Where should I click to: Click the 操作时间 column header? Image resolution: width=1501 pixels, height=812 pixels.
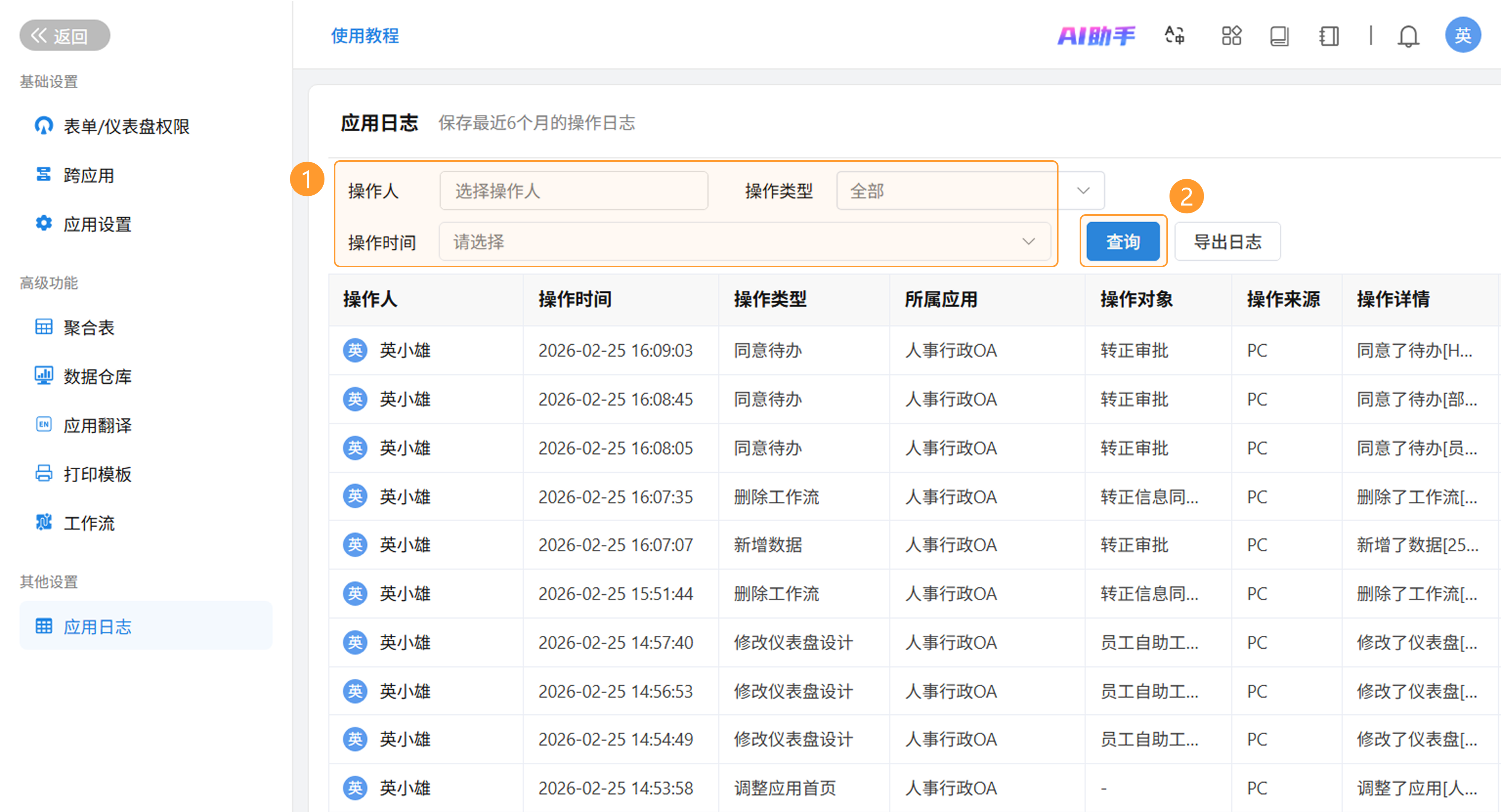pyautogui.click(x=575, y=299)
